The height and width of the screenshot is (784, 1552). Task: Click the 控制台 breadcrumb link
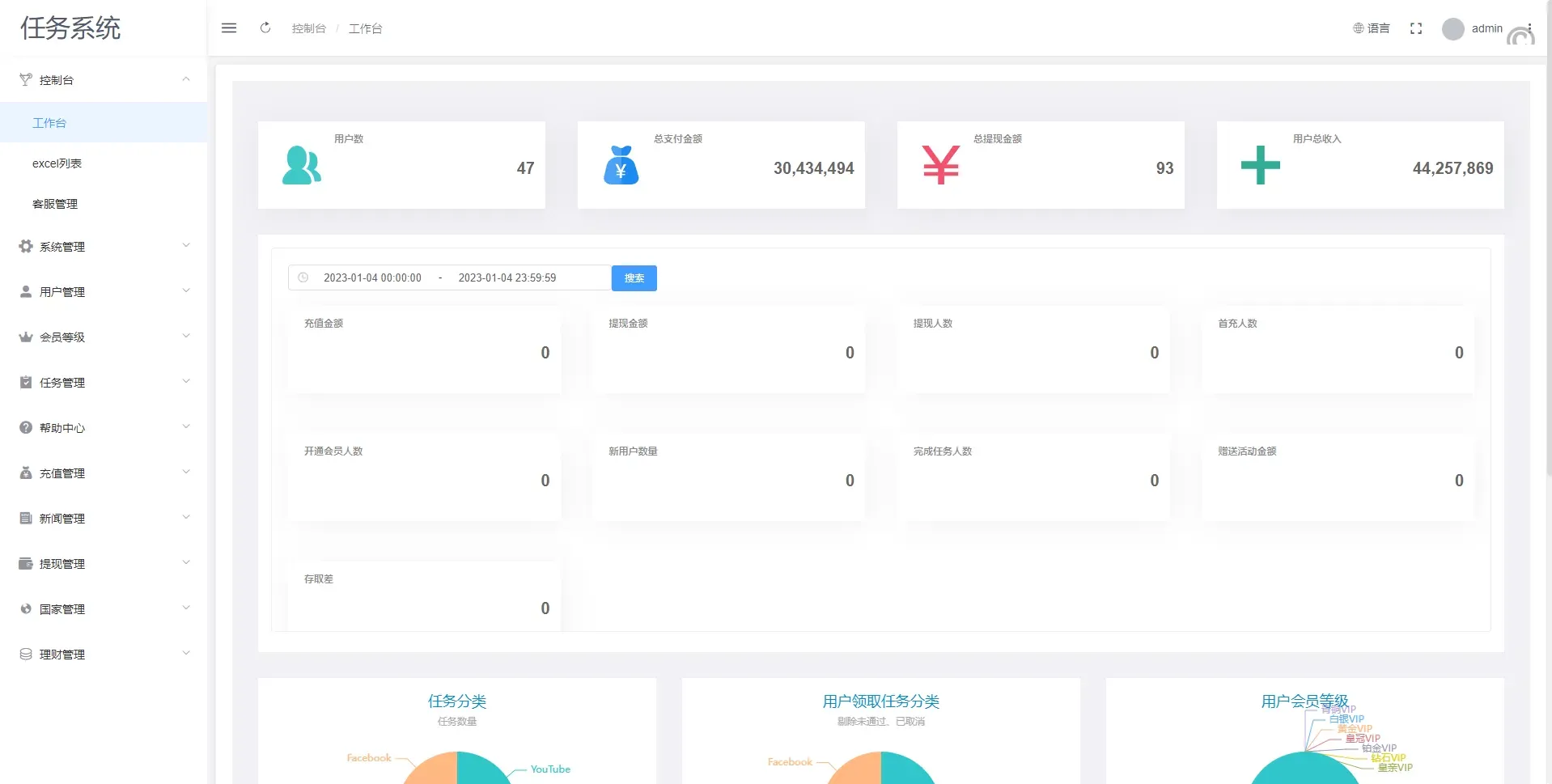308,28
